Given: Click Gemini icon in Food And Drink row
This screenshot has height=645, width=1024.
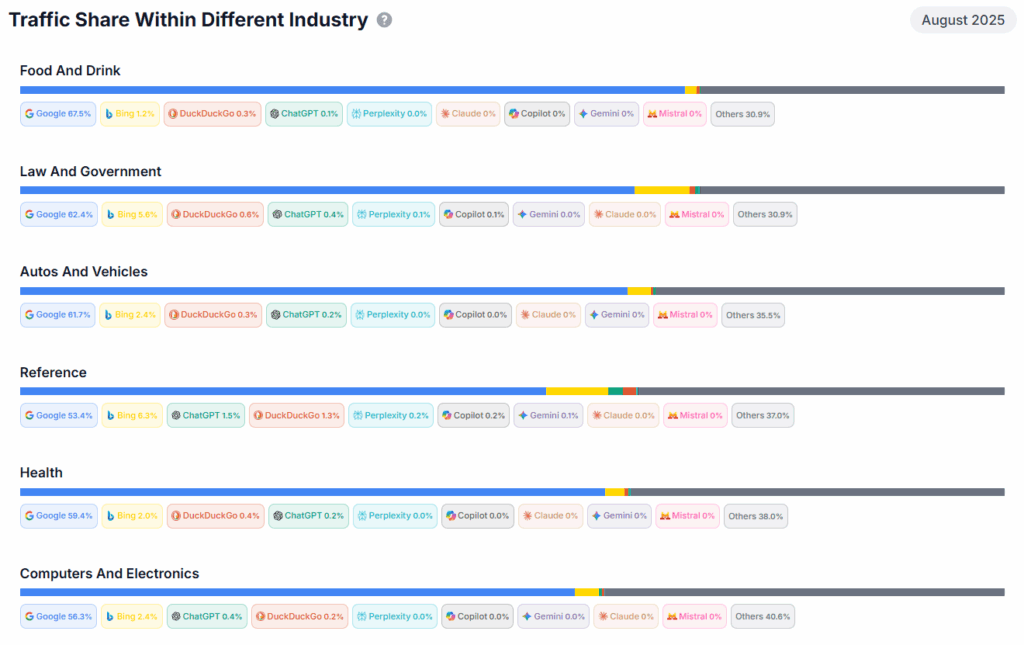Looking at the screenshot, I should pyautogui.click(x=583, y=114).
